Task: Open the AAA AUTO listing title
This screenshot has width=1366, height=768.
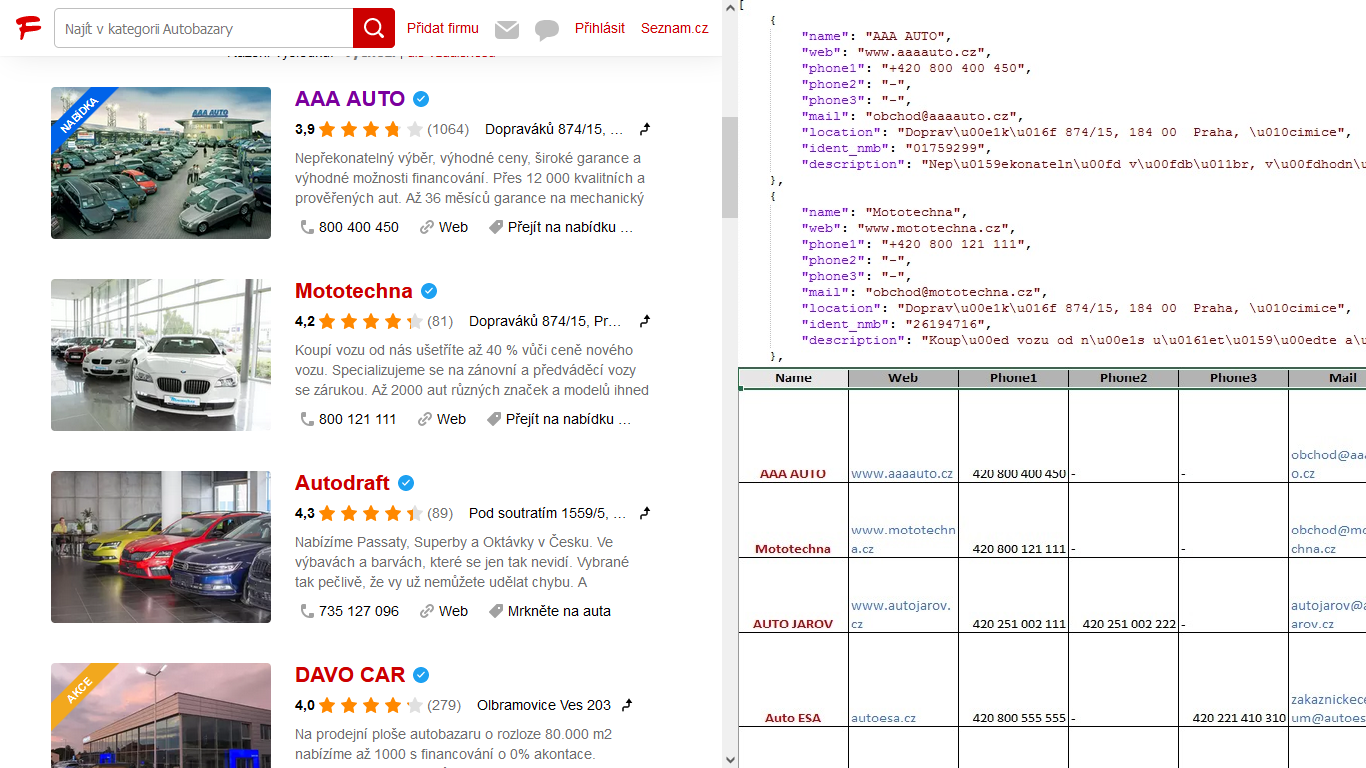Action: [x=350, y=99]
